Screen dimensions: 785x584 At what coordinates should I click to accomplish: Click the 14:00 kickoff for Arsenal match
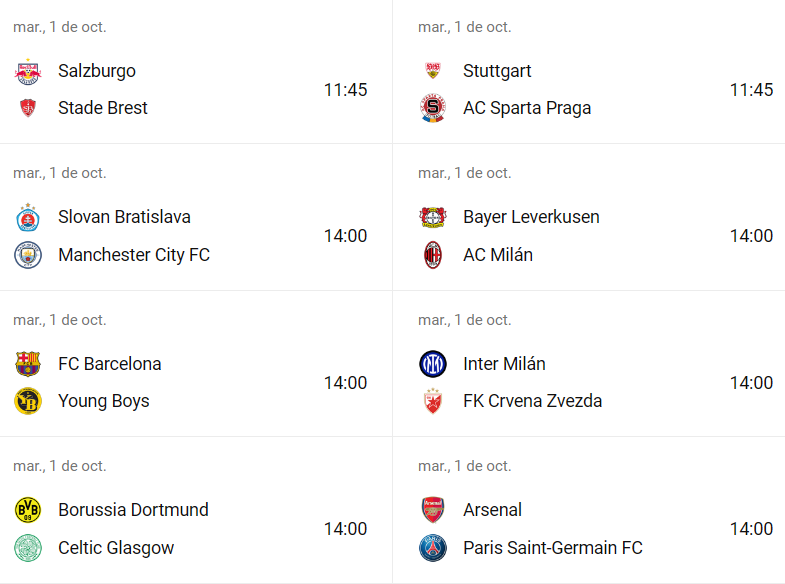coord(751,529)
